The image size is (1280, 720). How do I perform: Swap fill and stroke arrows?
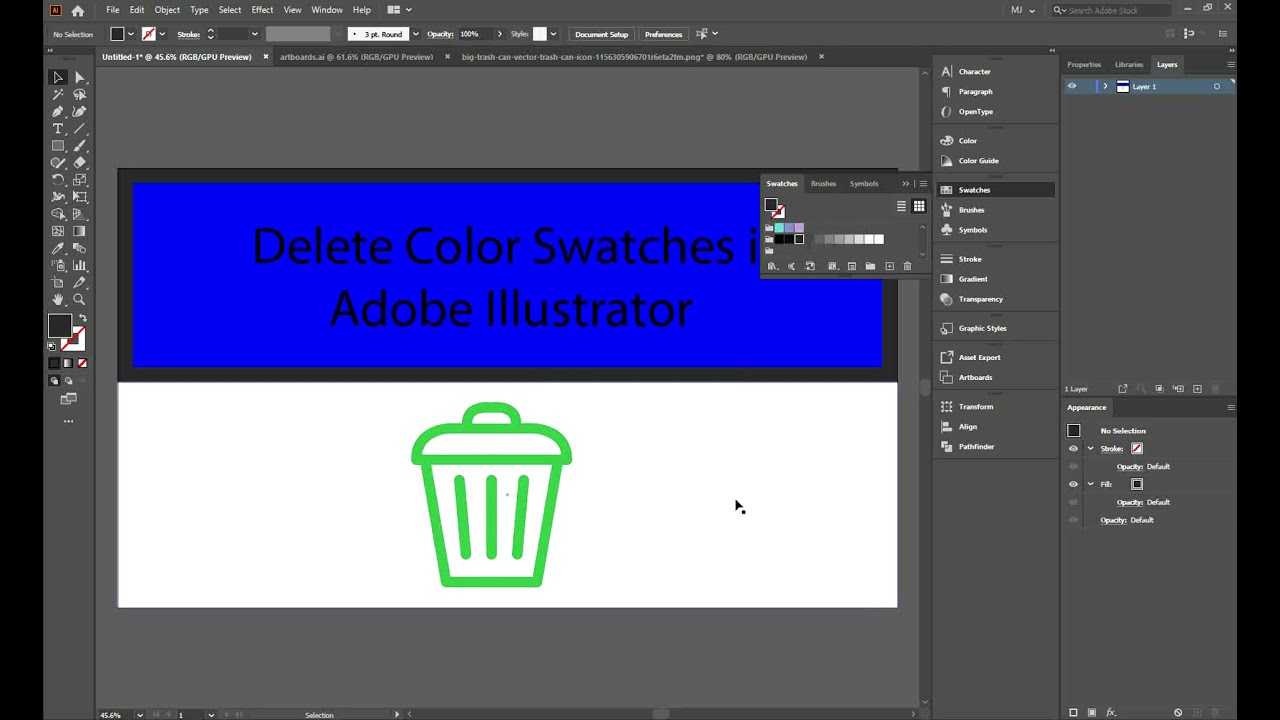83,318
